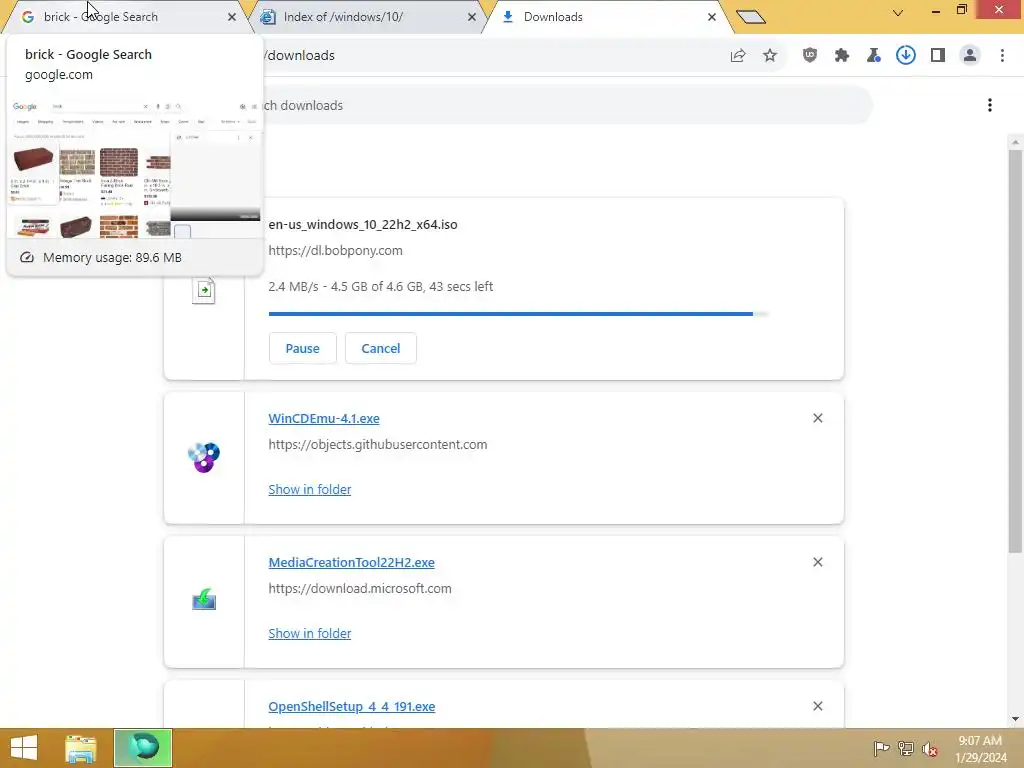
Task: Click the muted volume tray icon
Action: tap(929, 748)
